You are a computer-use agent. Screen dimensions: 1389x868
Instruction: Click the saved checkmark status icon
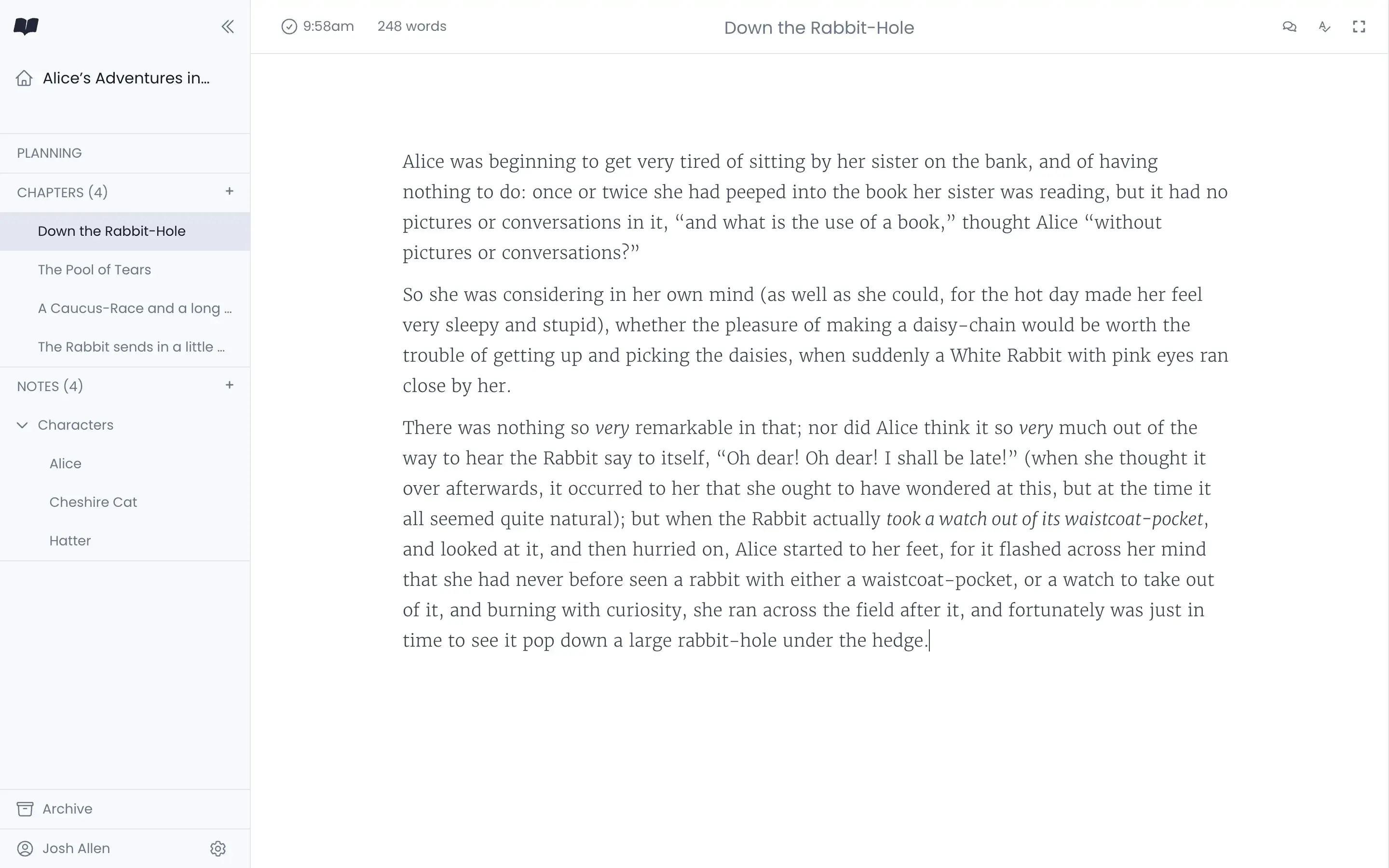tap(289, 27)
